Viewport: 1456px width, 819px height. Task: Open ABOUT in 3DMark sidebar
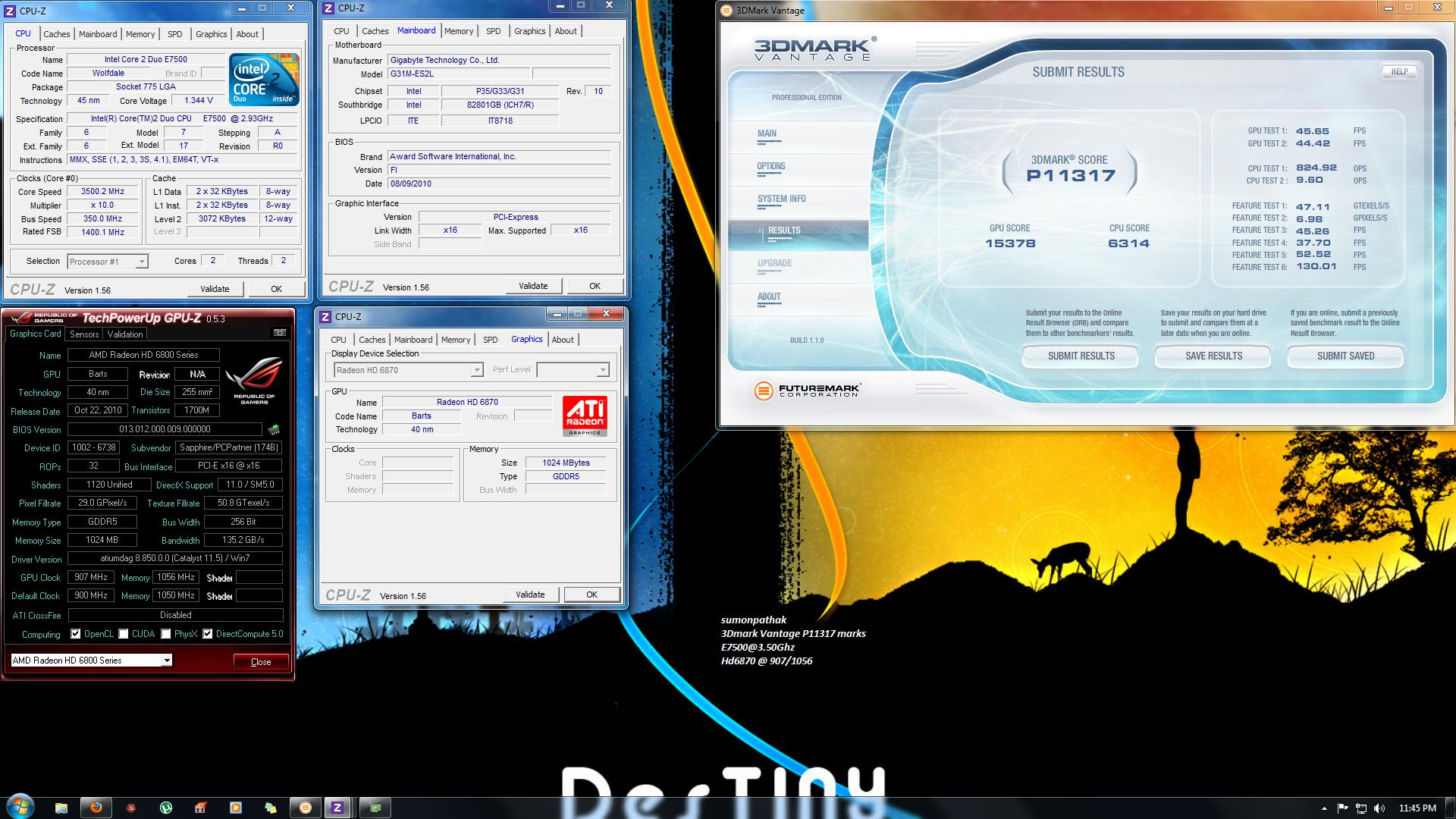769,297
